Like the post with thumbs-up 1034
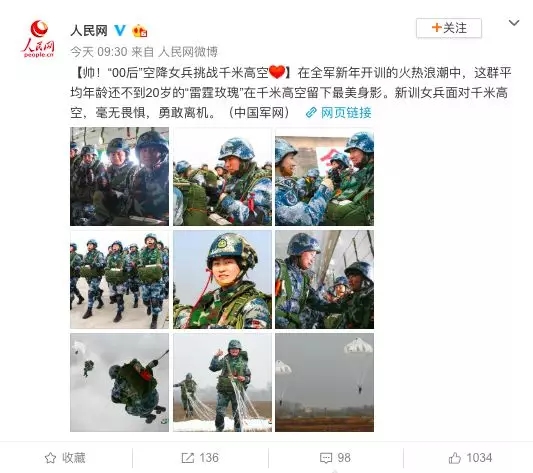Viewport: 533px width, 473px height. point(470,458)
